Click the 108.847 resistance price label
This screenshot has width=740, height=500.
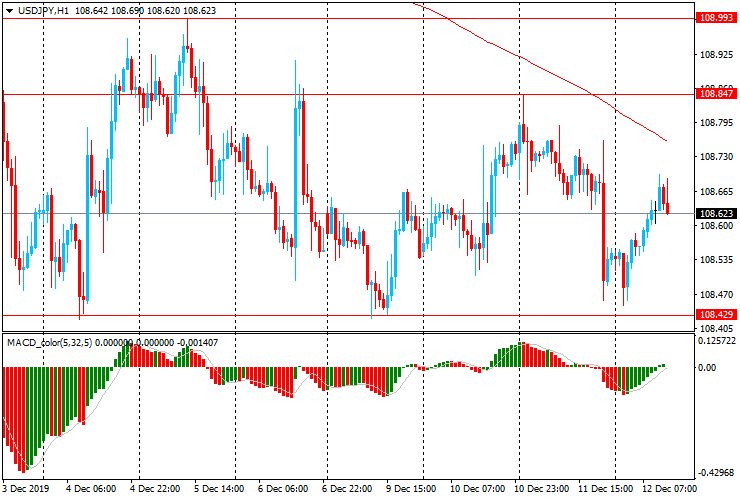[715, 93]
